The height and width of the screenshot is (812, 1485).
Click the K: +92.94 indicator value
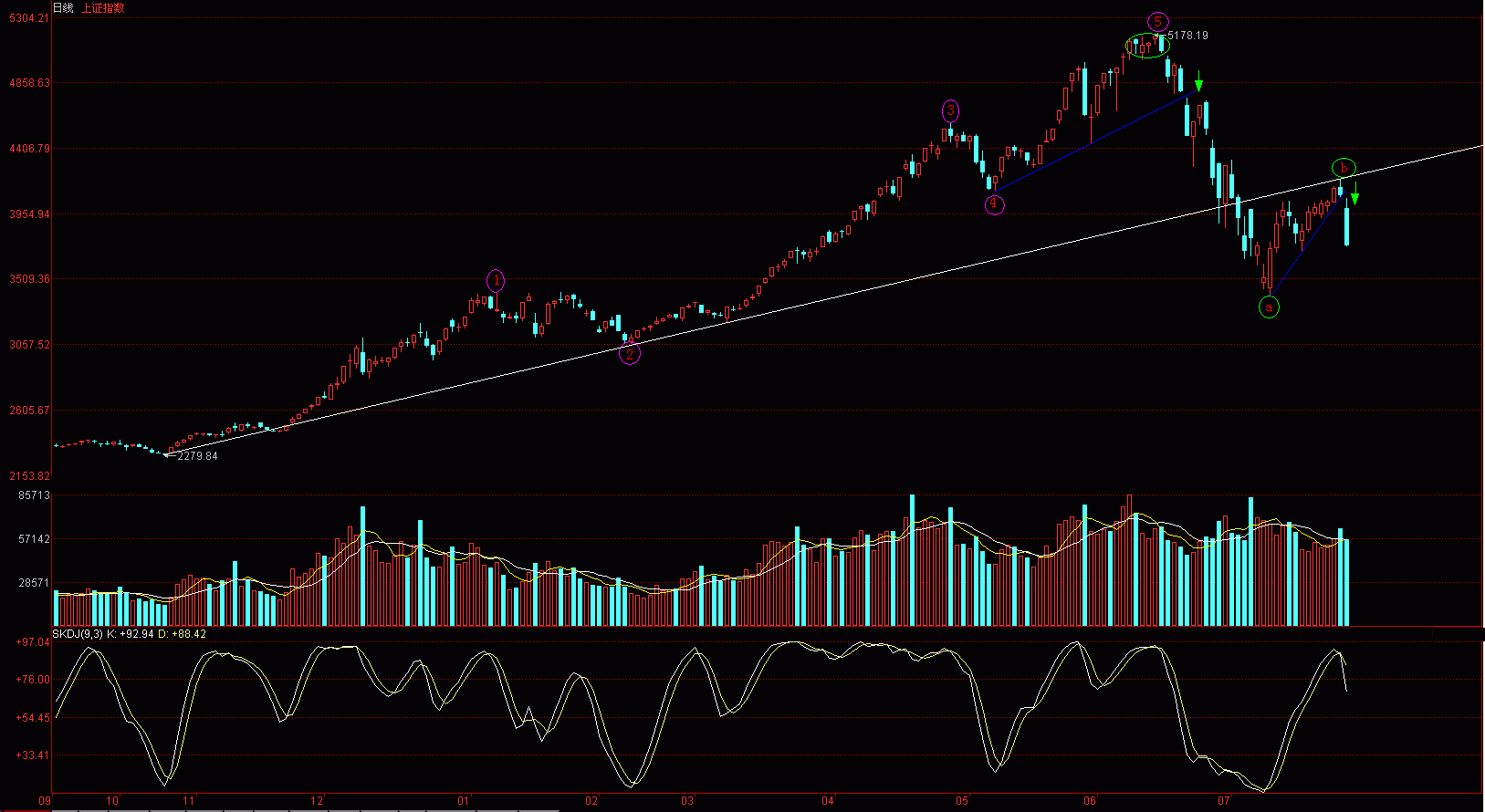[131, 634]
